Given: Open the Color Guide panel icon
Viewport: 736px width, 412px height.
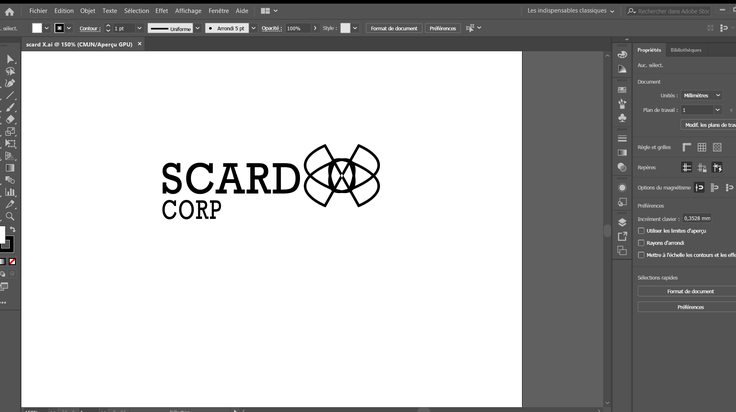Looking at the screenshot, I should point(622,69).
